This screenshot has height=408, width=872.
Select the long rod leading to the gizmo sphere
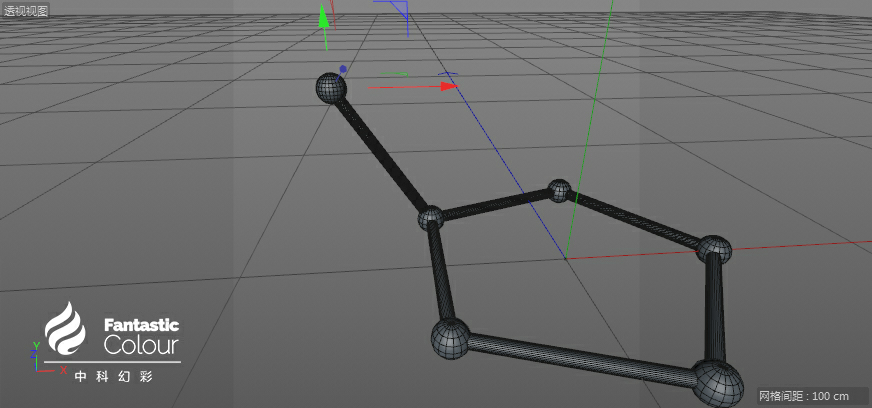(380, 154)
